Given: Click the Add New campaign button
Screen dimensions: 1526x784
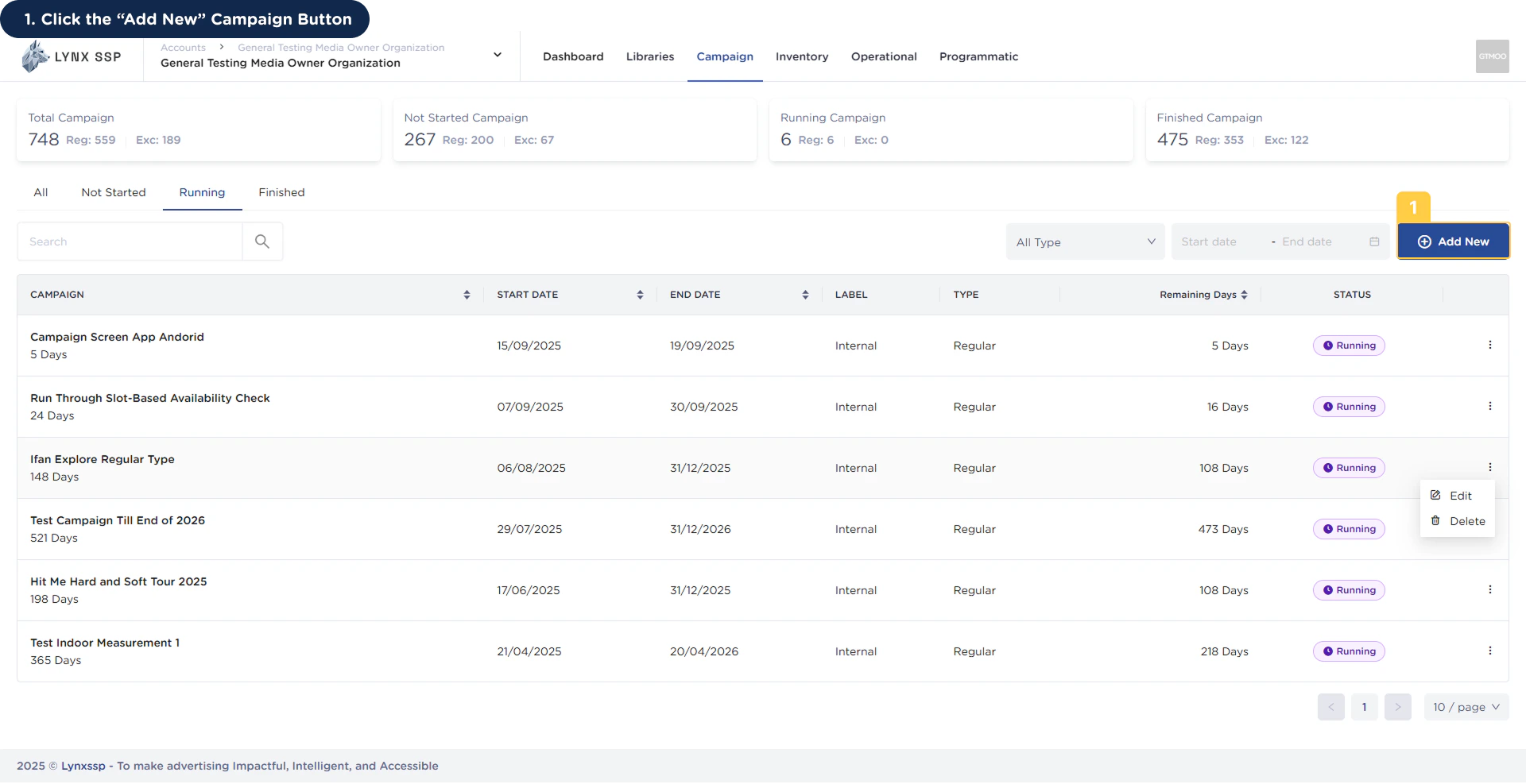Looking at the screenshot, I should pyautogui.click(x=1453, y=241).
